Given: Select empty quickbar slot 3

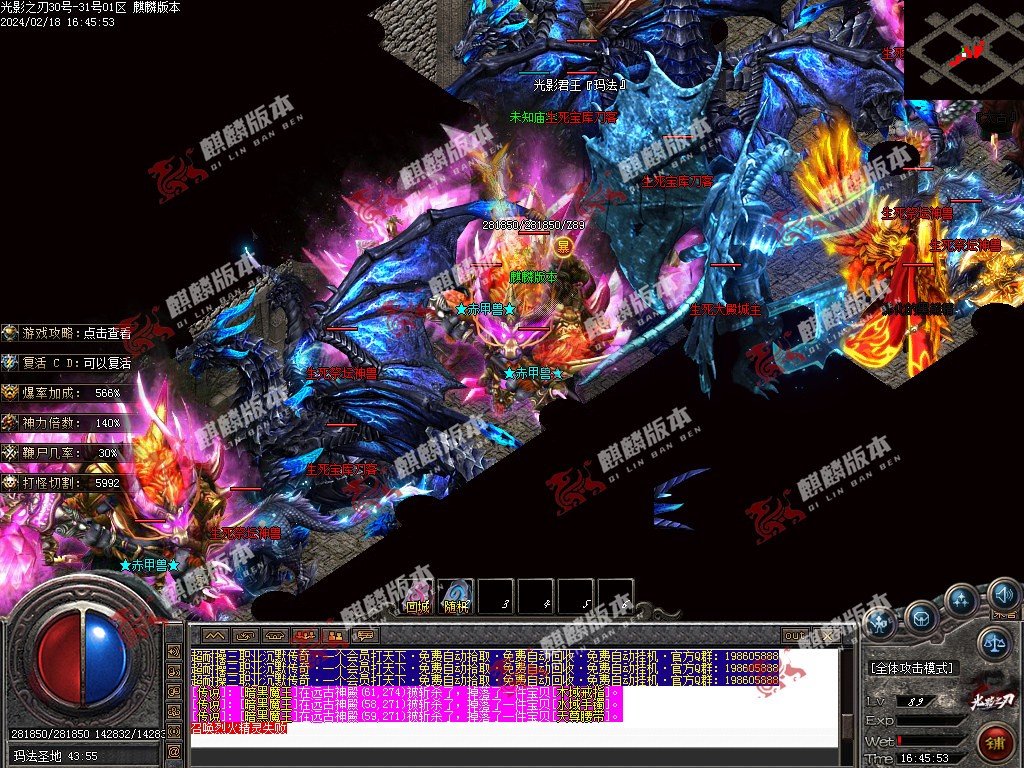Looking at the screenshot, I should pos(496,597).
